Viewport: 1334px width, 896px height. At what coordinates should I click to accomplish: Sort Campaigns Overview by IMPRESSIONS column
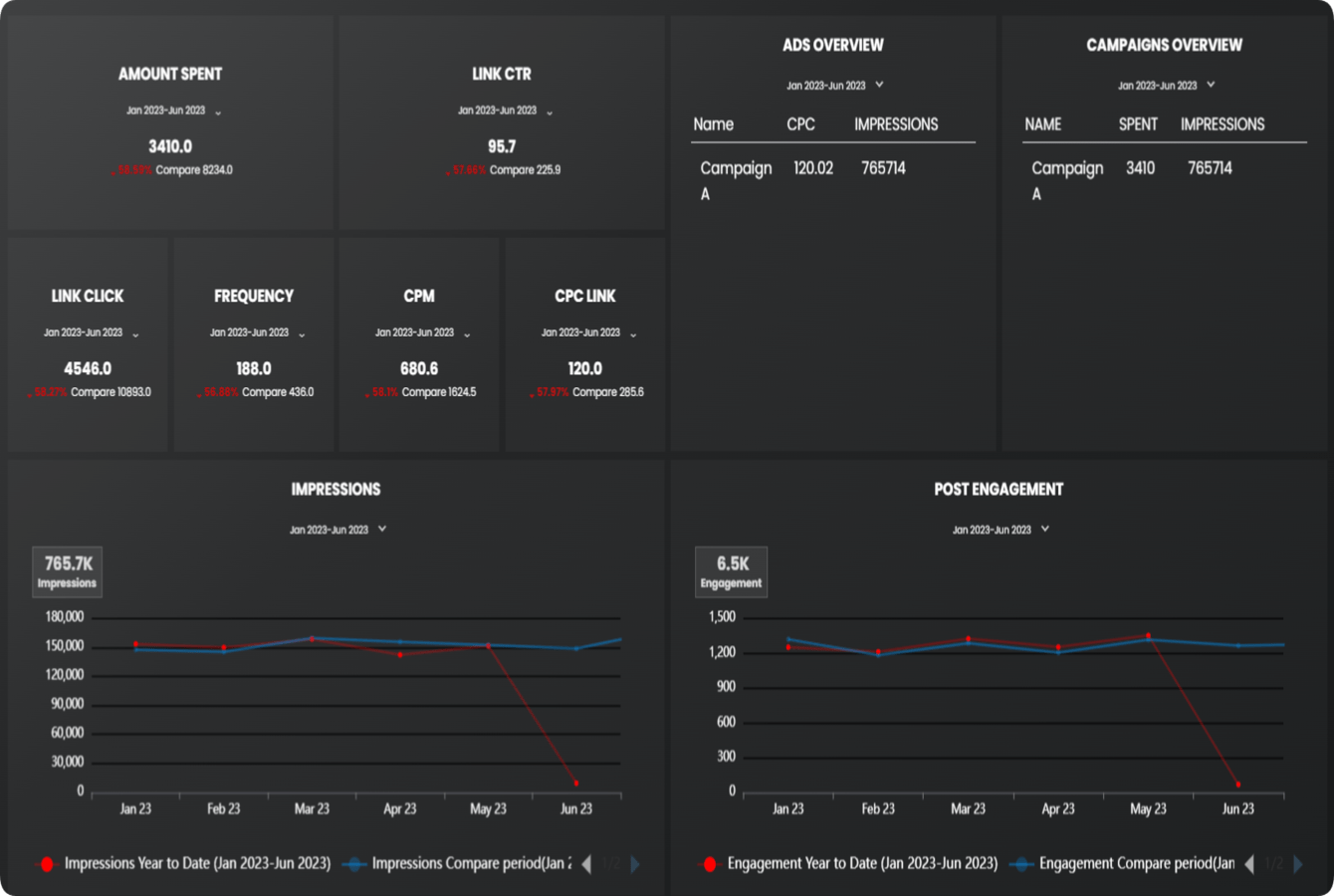pos(1223,124)
